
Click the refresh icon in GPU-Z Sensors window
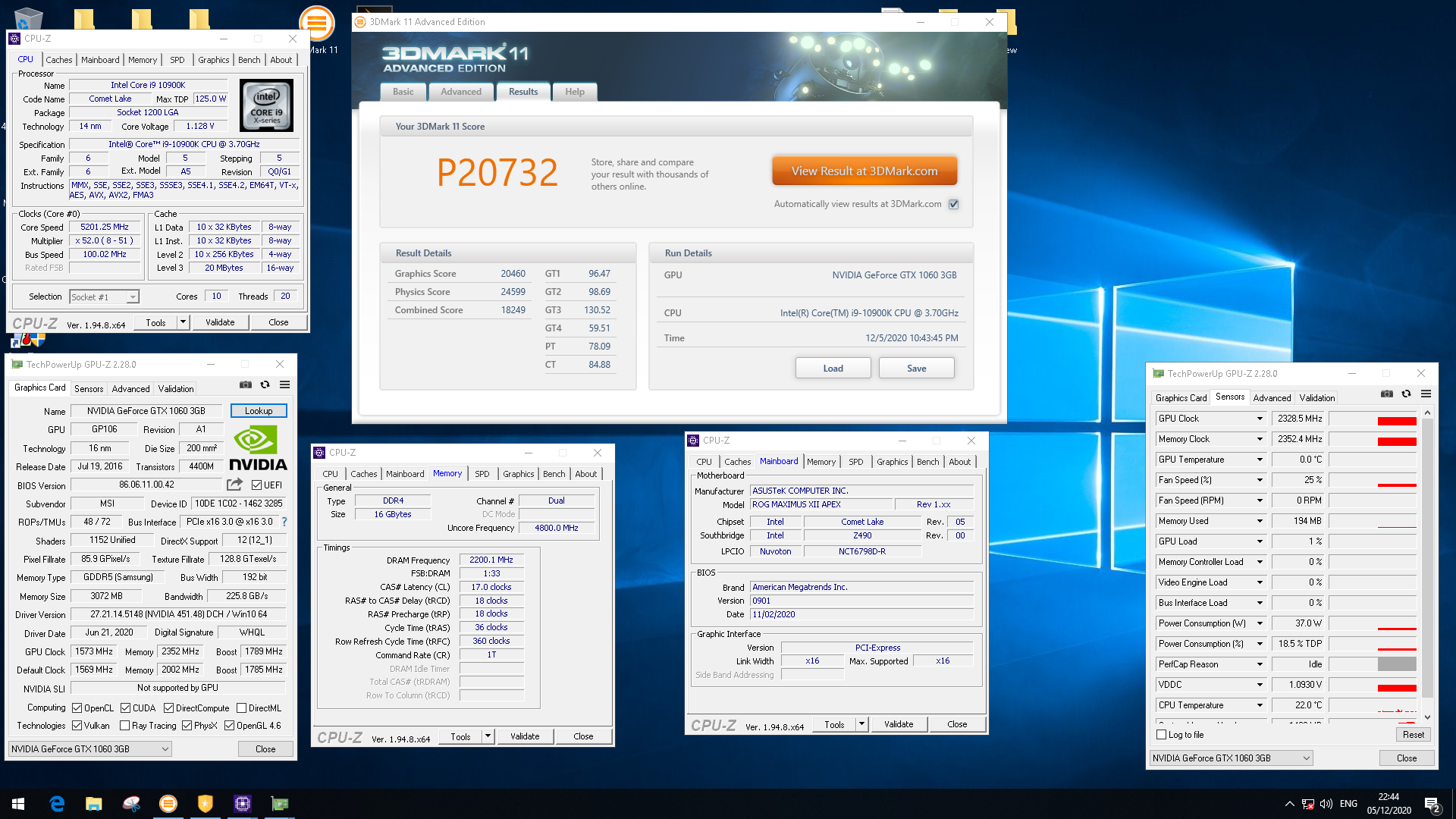click(1406, 394)
